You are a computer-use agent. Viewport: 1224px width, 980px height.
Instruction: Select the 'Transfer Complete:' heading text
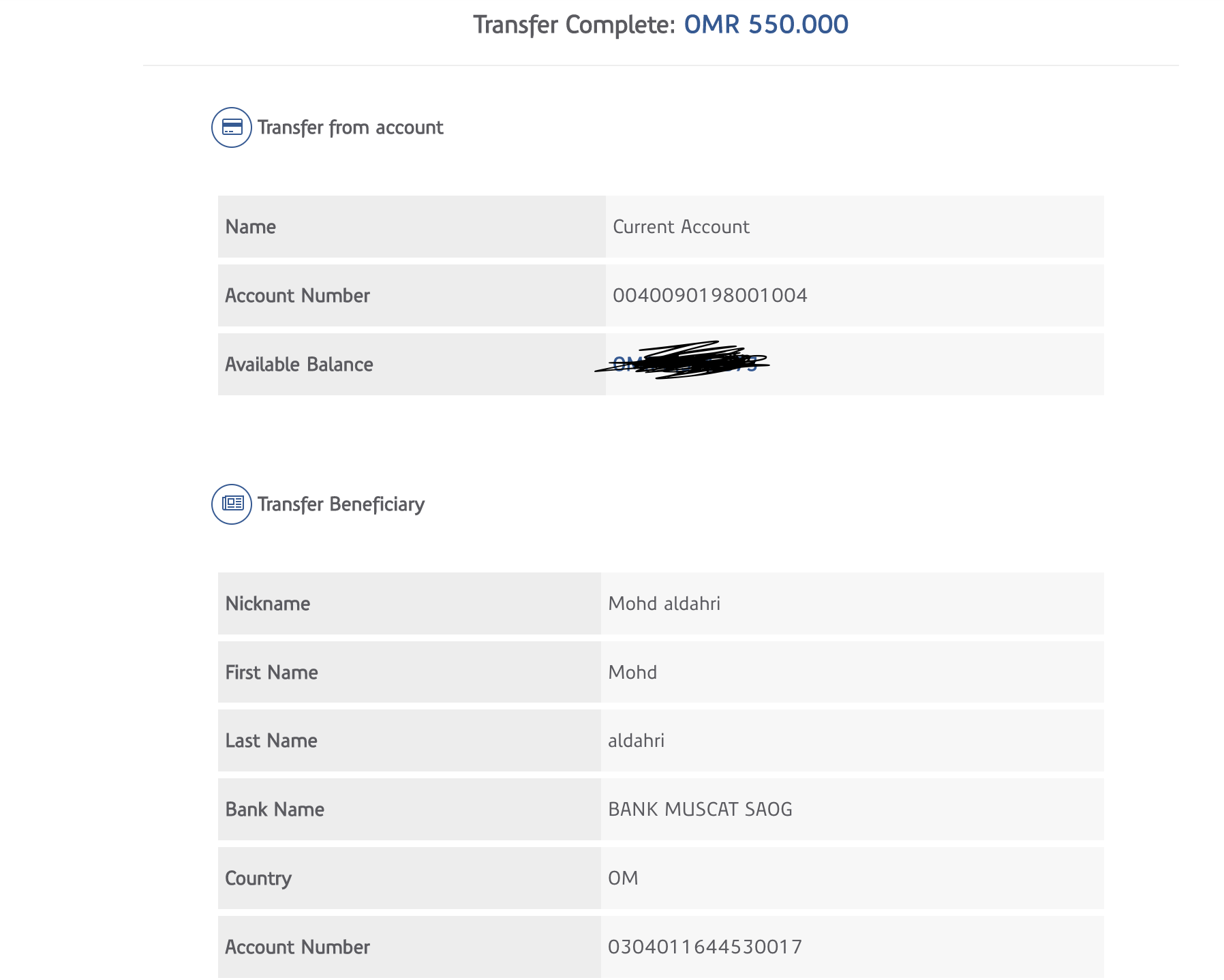point(575,25)
